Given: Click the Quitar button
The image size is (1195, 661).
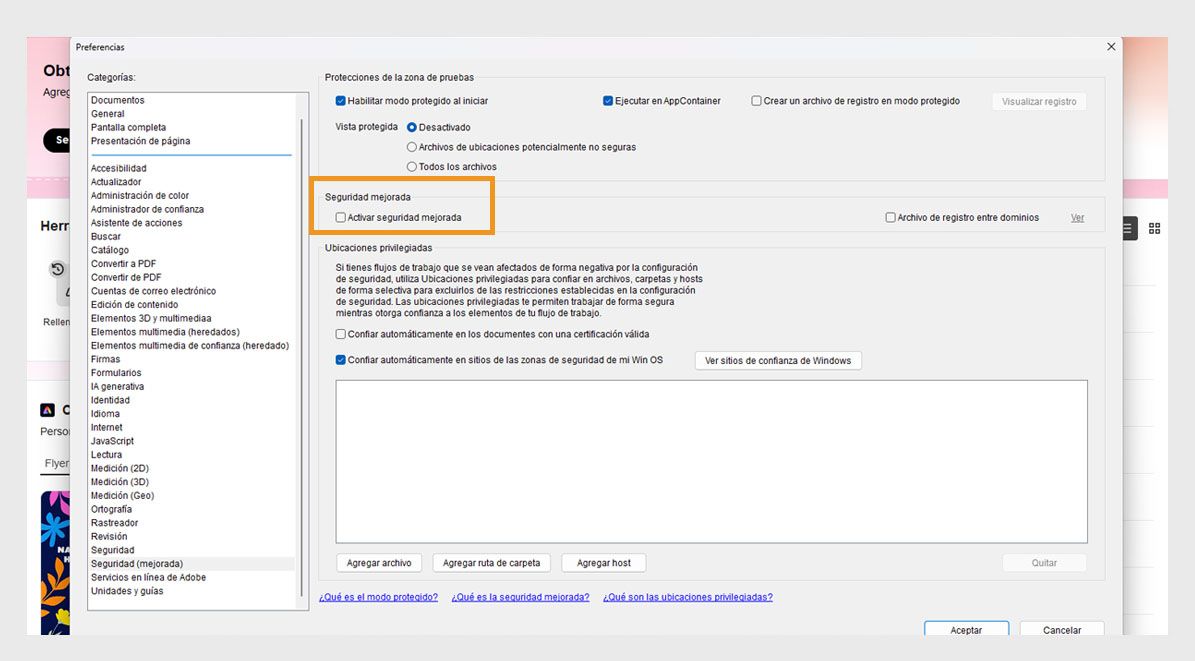Looking at the screenshot, I should (1044, 563).
